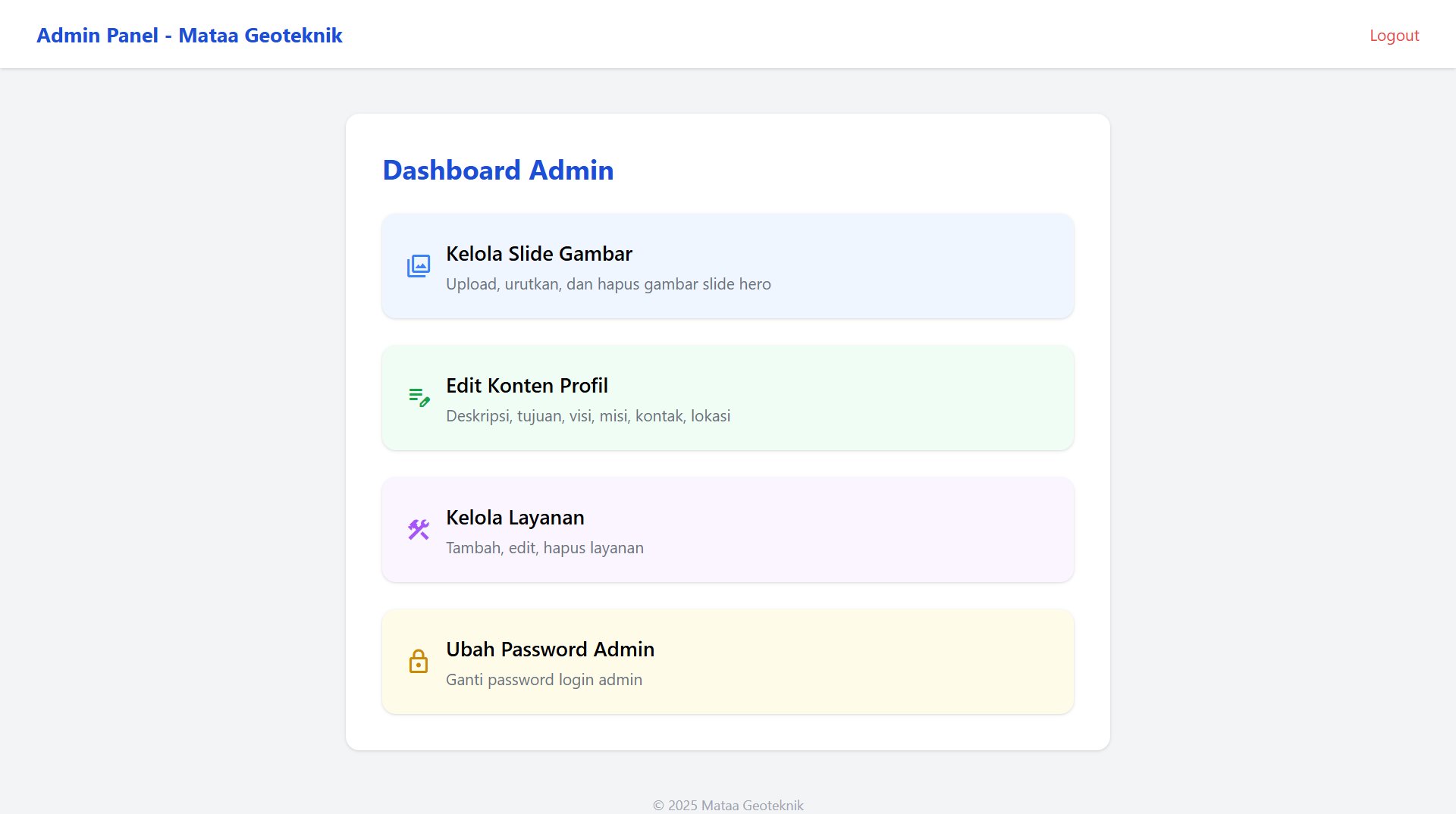Open the Kelola Layanan card
This screenshot has width=1456, height=814.
click(727, 528)
